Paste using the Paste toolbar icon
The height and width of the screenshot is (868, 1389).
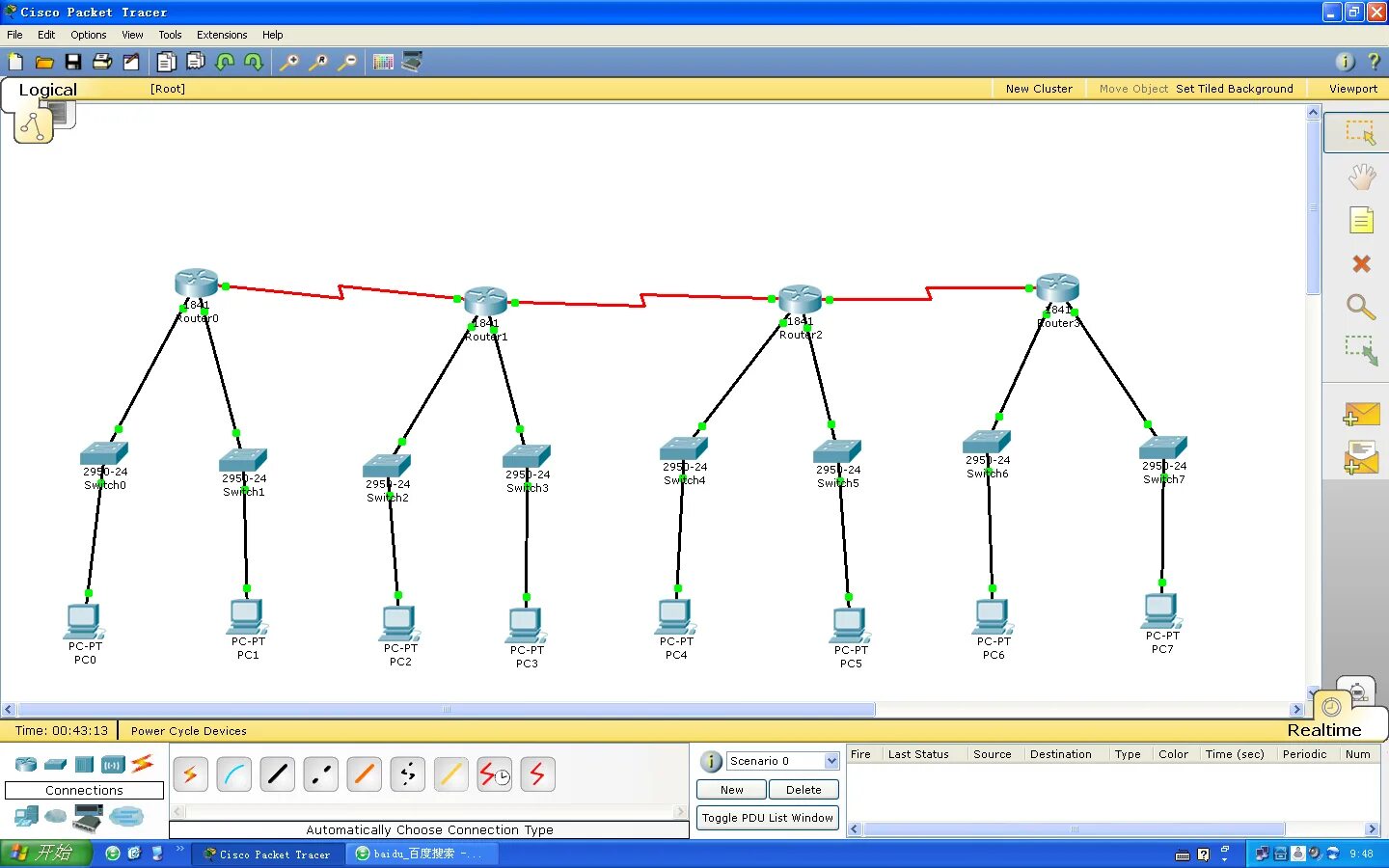coord(196,62)
